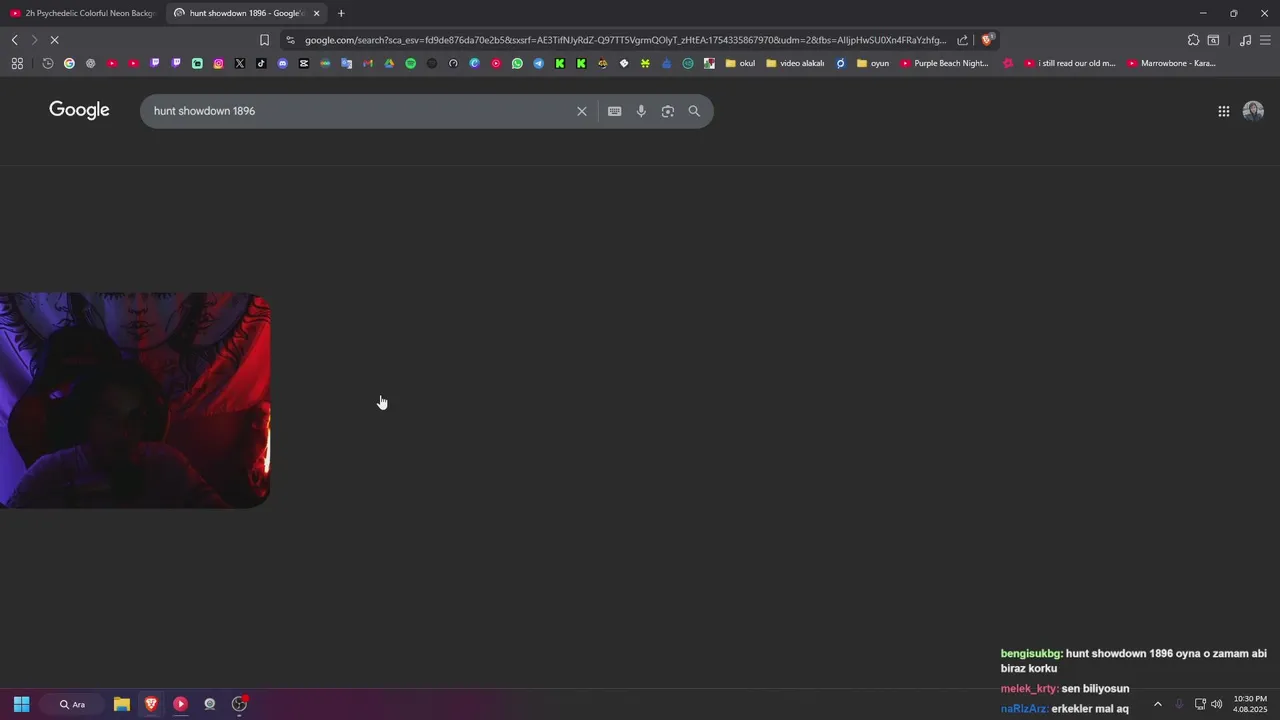The height and width of the screenshot is (720, 1280).
Task: Open the X (Twitter) bookmark
Action: tap(240, 63)
